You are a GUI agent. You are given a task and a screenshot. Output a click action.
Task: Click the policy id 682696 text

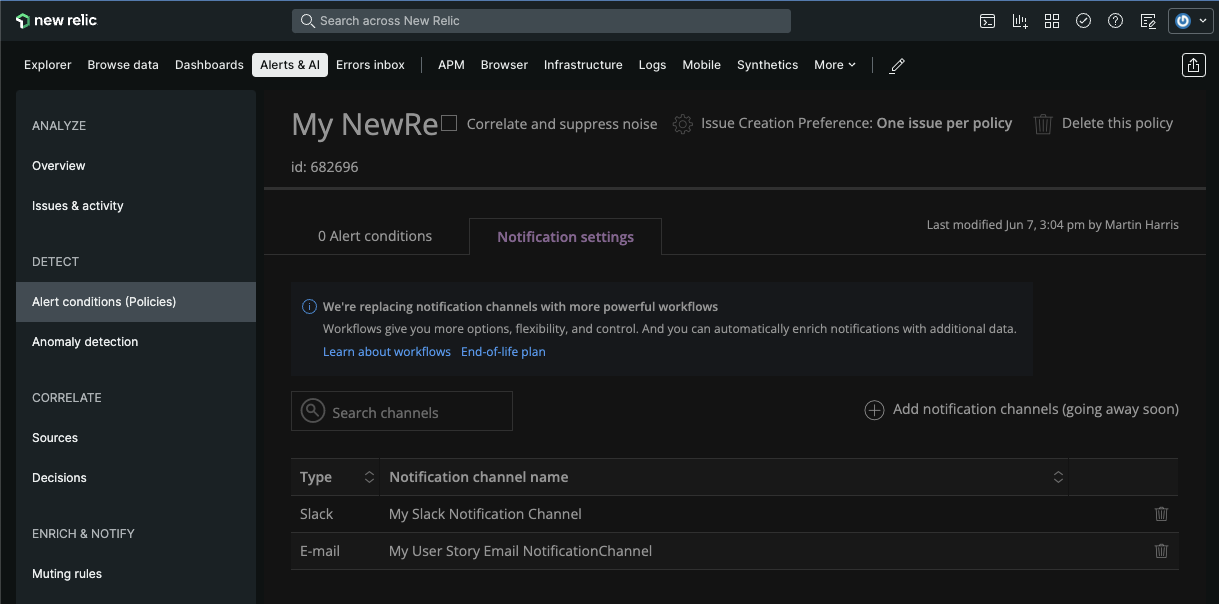tap(325, 167)
